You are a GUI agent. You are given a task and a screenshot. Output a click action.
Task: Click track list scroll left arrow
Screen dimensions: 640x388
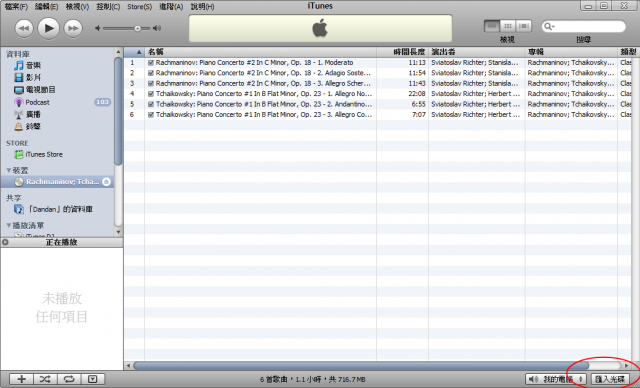click(128, 366)
